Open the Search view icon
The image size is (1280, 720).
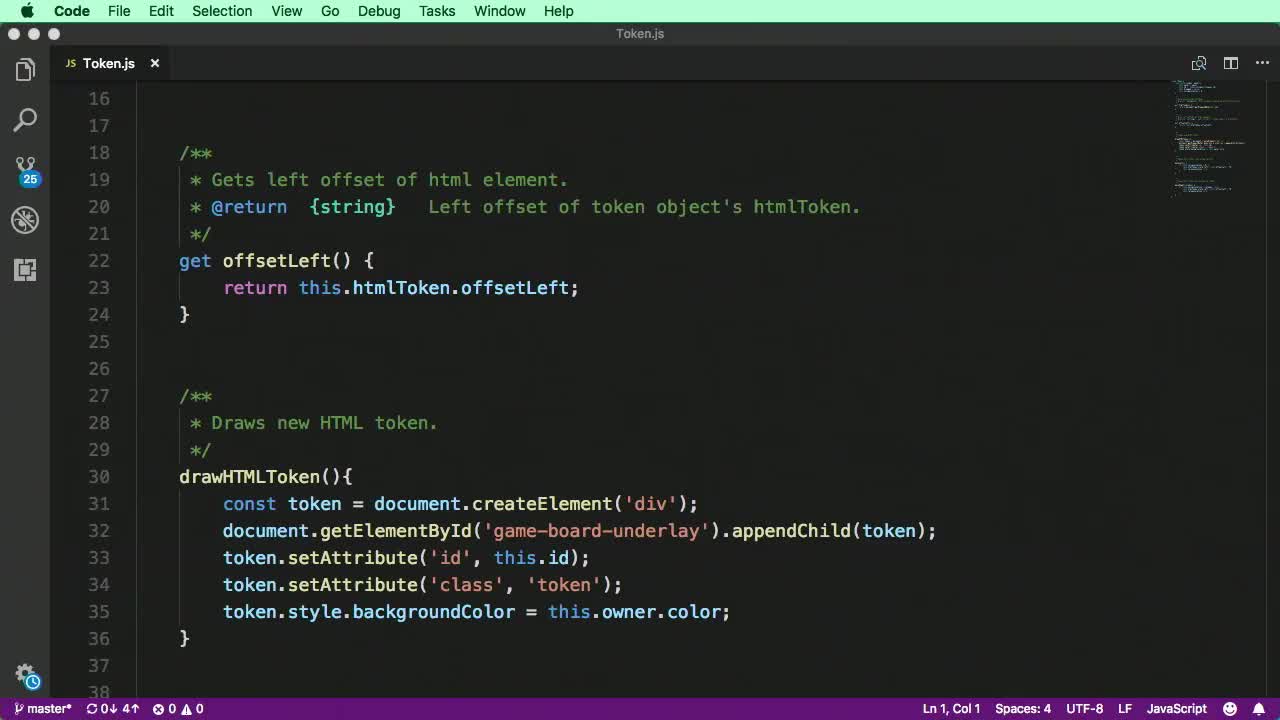tap(25, 120)
